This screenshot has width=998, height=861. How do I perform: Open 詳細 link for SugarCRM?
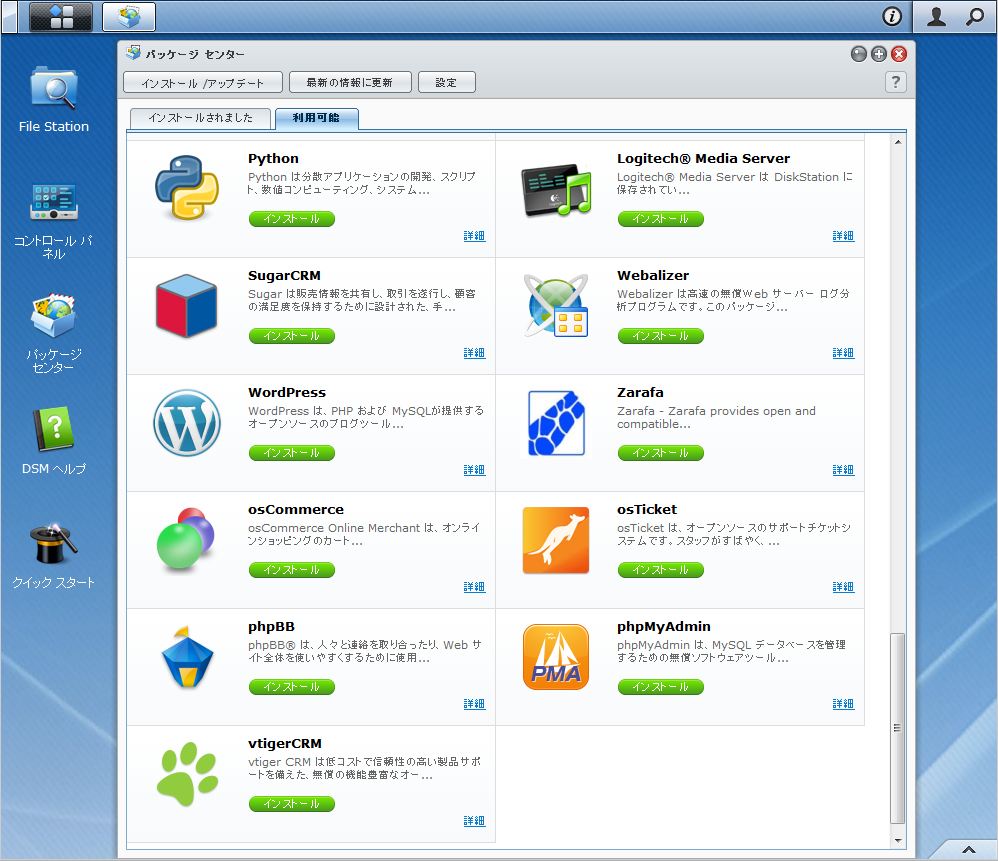click(x=474, y=353)
